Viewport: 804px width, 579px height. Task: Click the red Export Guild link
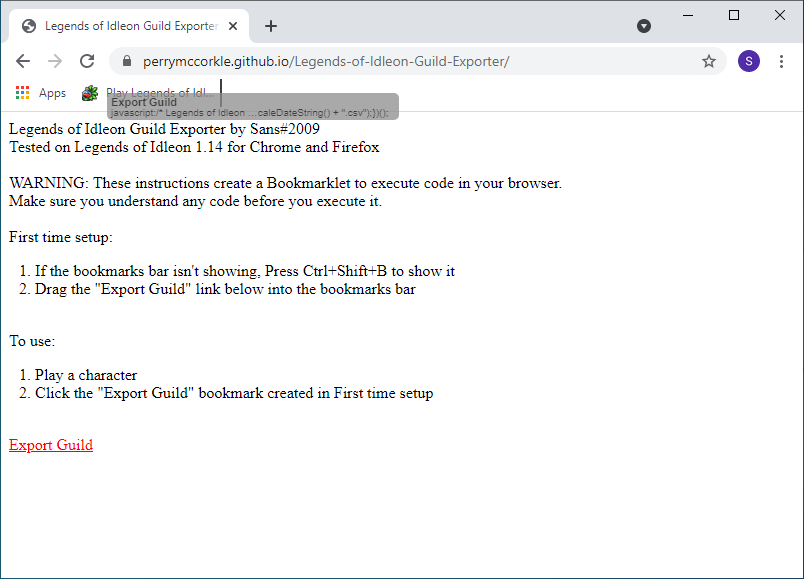click(51, 445)
